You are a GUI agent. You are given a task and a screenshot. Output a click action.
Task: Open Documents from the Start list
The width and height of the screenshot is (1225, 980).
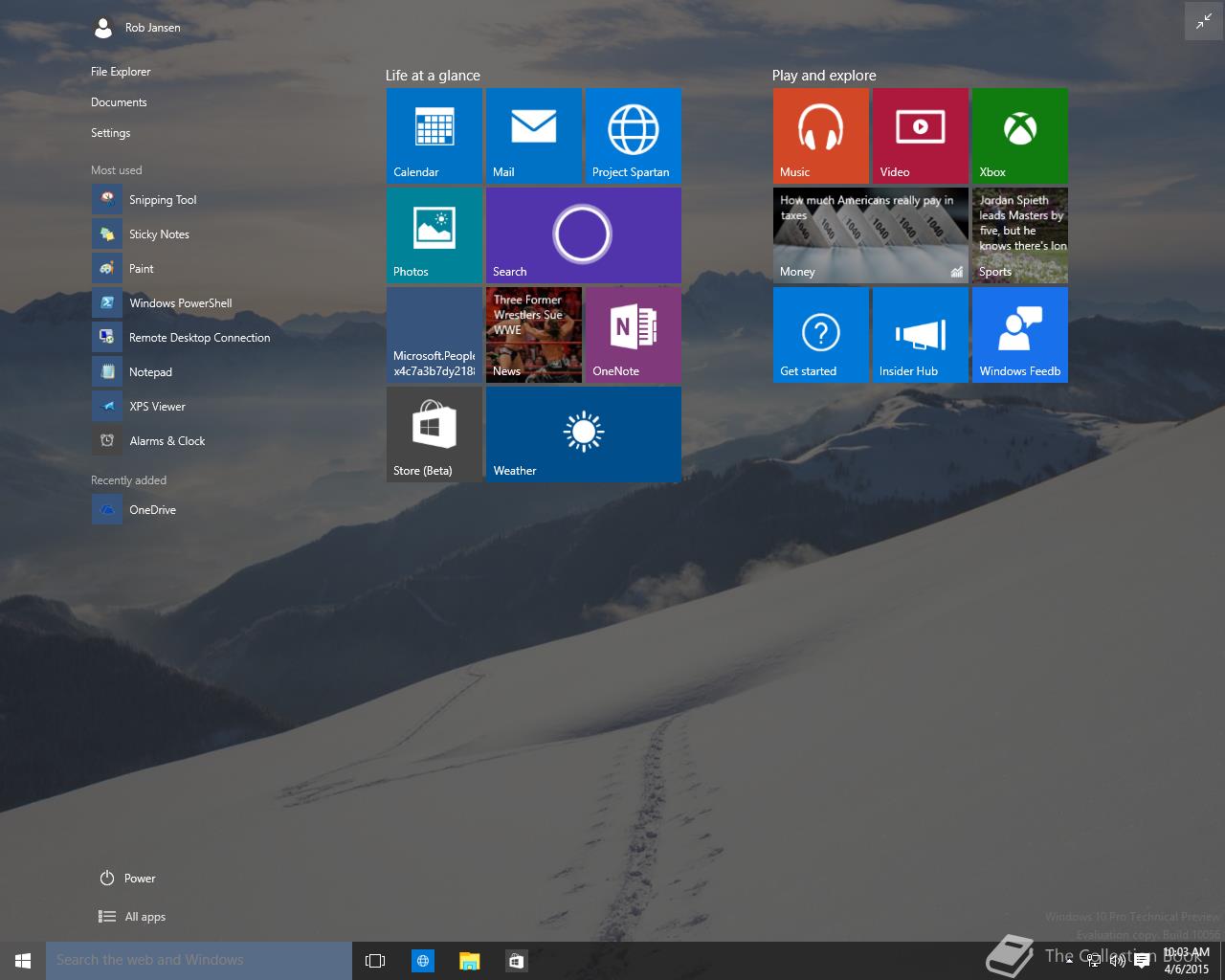(x=119, y=102)
